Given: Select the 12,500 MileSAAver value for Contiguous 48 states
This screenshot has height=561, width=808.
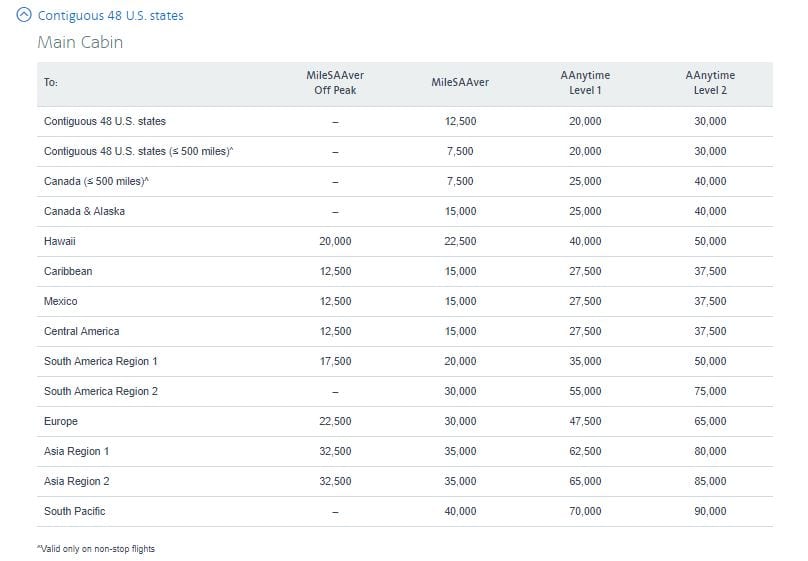Looking at the screenshot, I should click(x=460, y=122).
